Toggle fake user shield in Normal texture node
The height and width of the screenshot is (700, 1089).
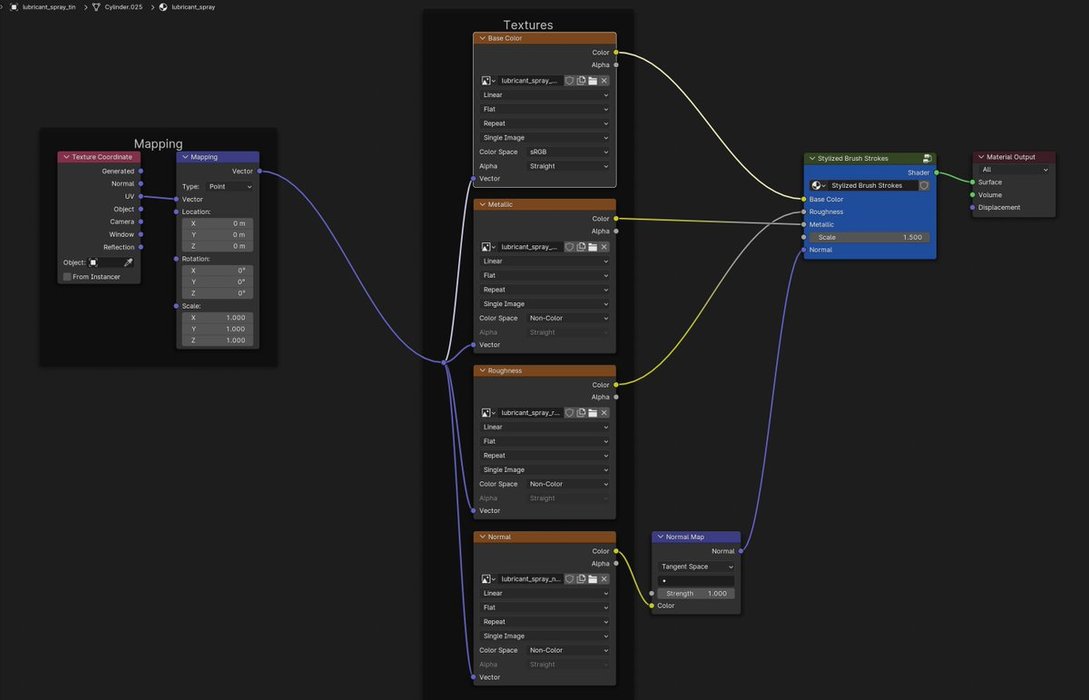(x=569, y=579)
